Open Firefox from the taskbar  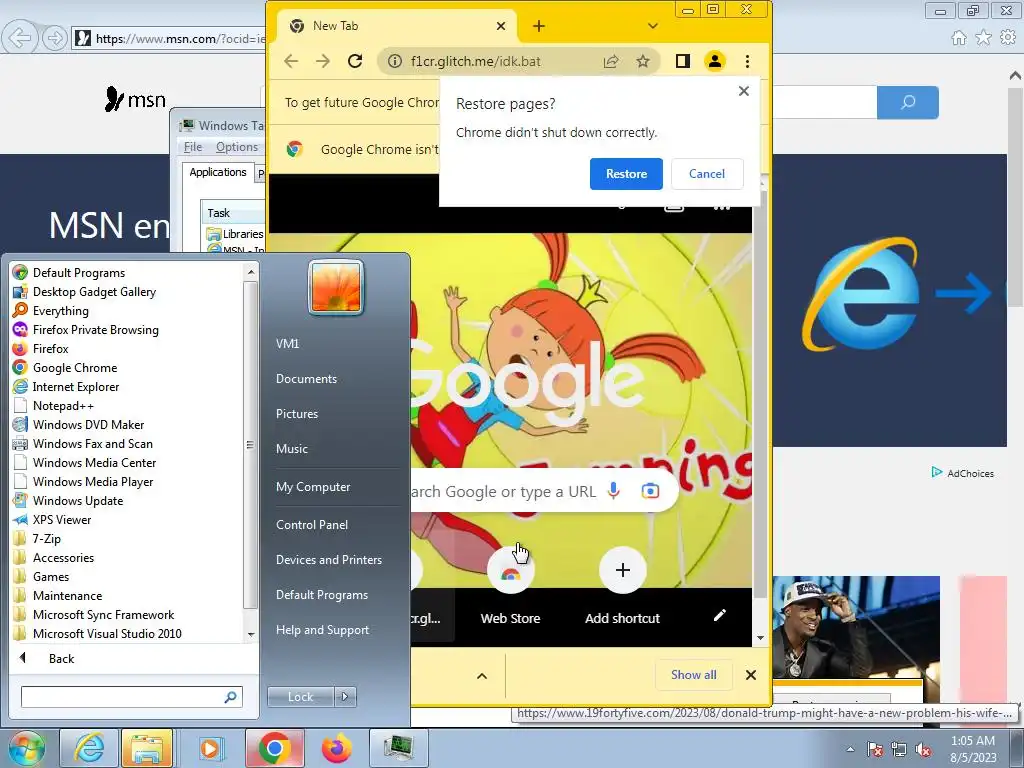pyautogui.click(x=336, y=748)
